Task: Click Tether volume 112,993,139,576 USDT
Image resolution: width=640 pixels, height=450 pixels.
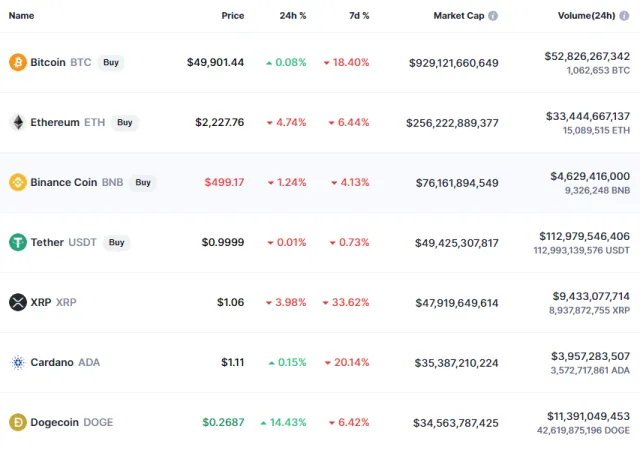Action: coord(582,251)
